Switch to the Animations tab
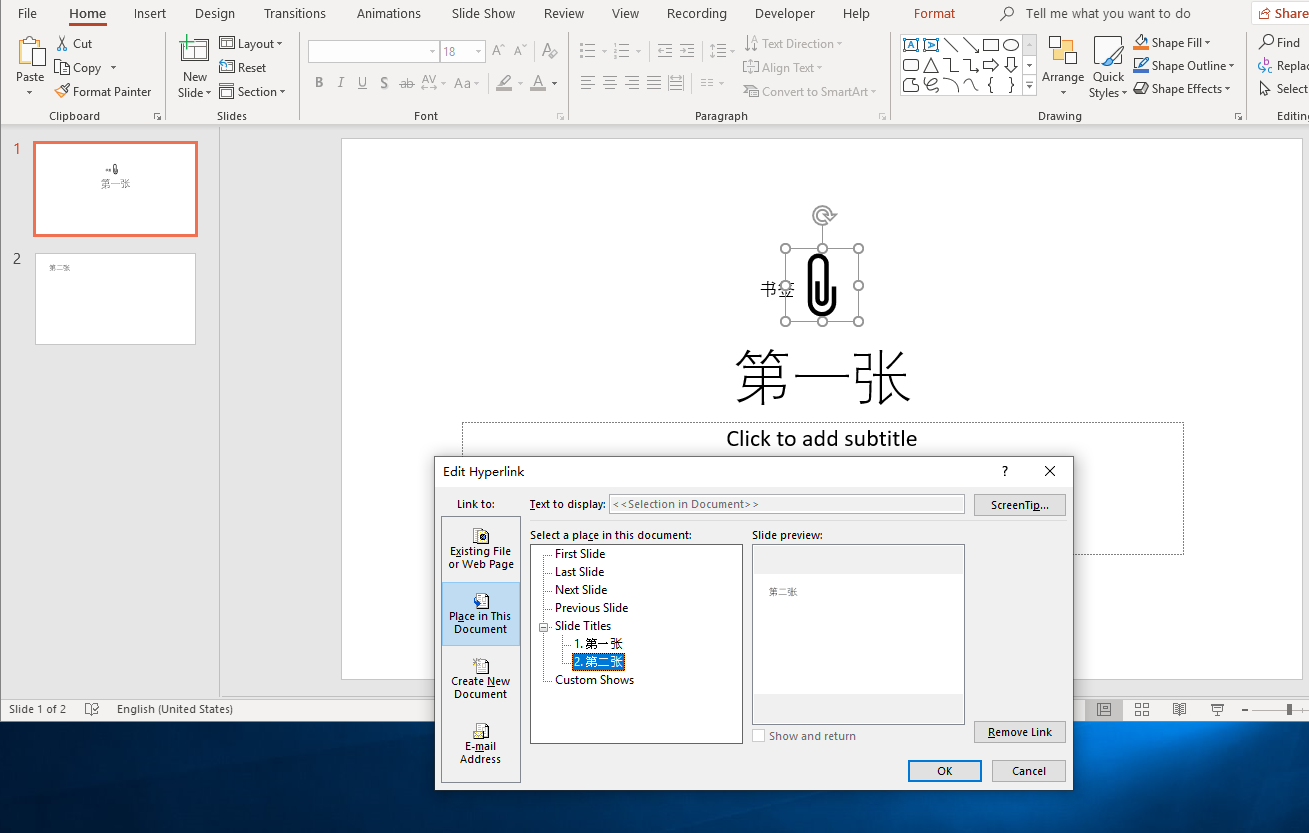 click(x=389, y=13)
